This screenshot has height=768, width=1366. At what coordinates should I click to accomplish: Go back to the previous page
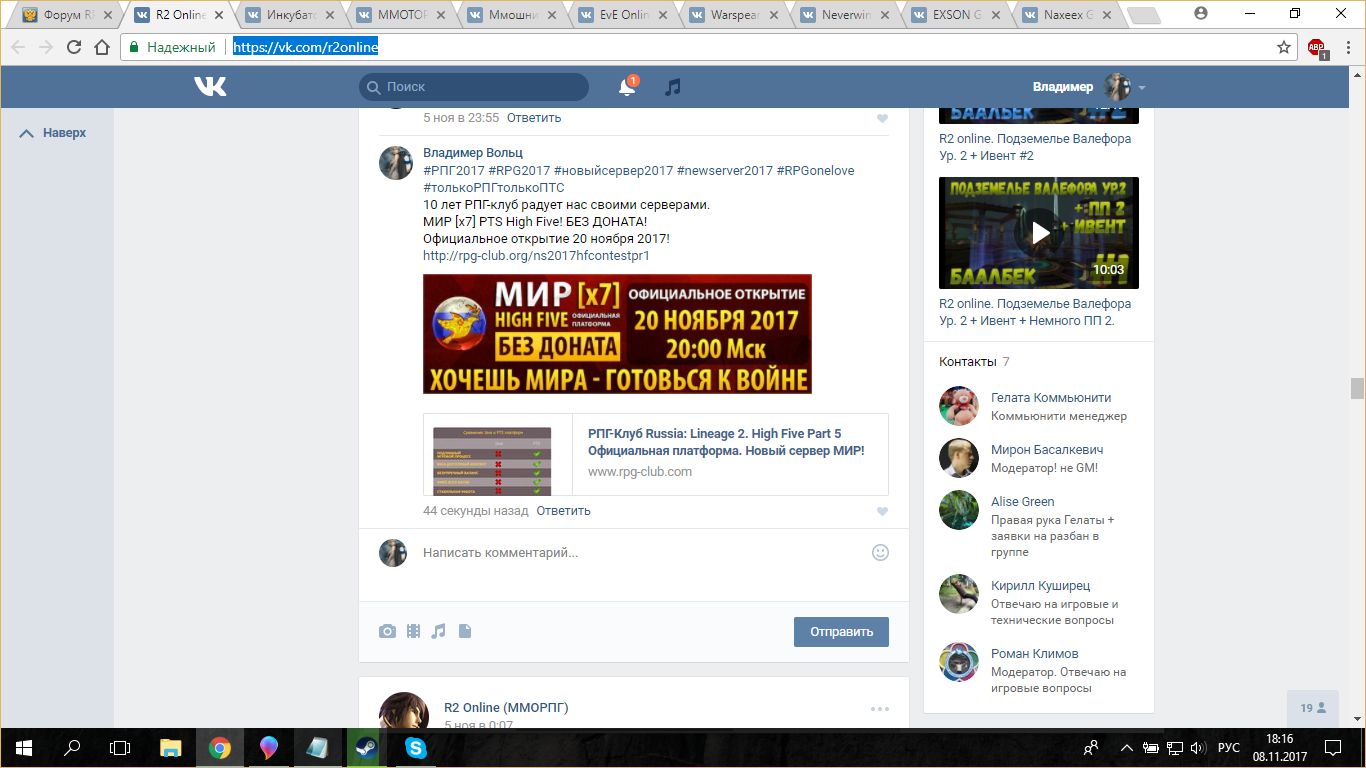(x=18, y=47)
